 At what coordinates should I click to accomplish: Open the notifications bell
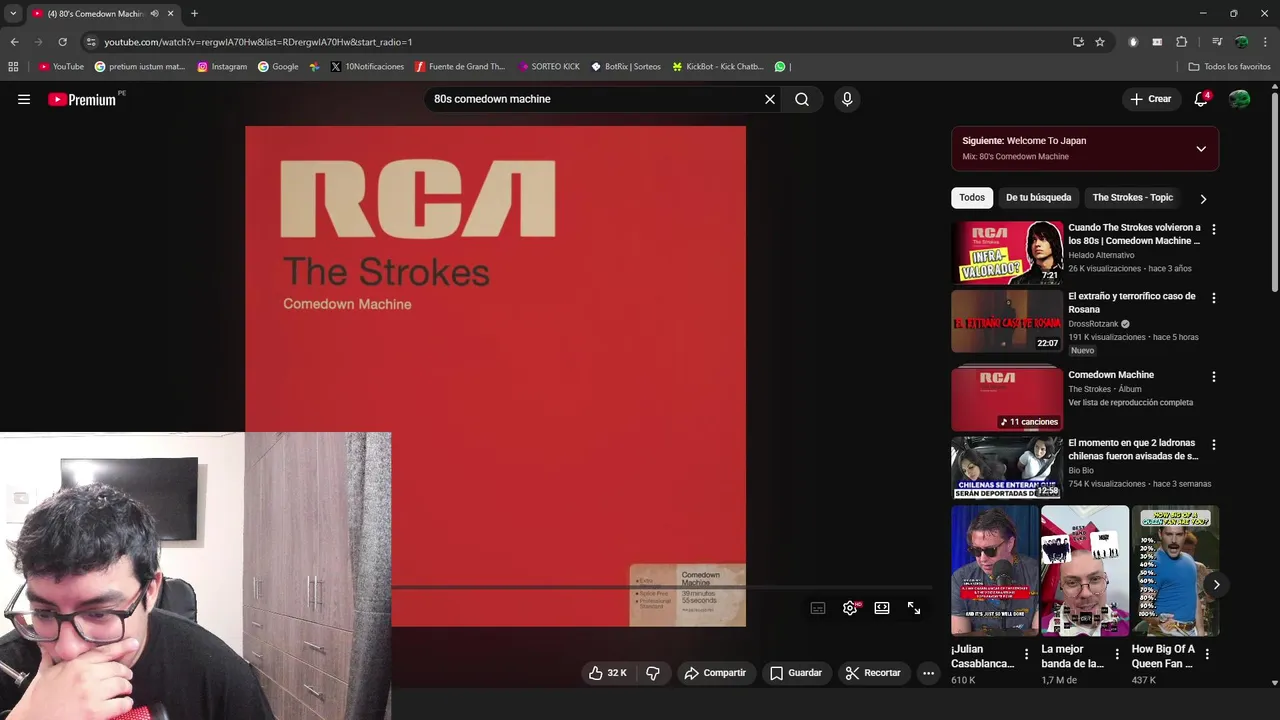click(x=1201, y=99)
